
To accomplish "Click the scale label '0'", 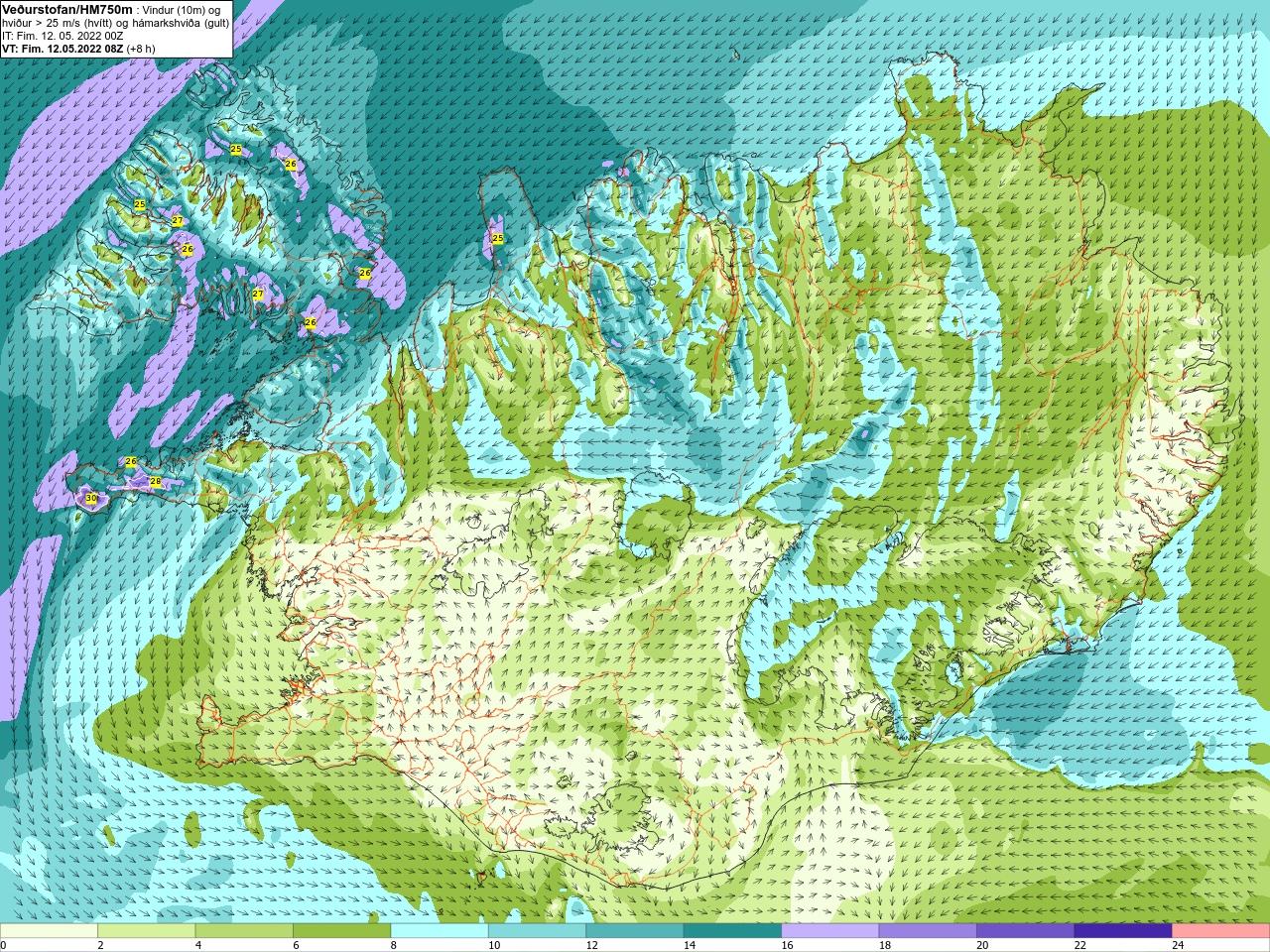I will [3, 945].
